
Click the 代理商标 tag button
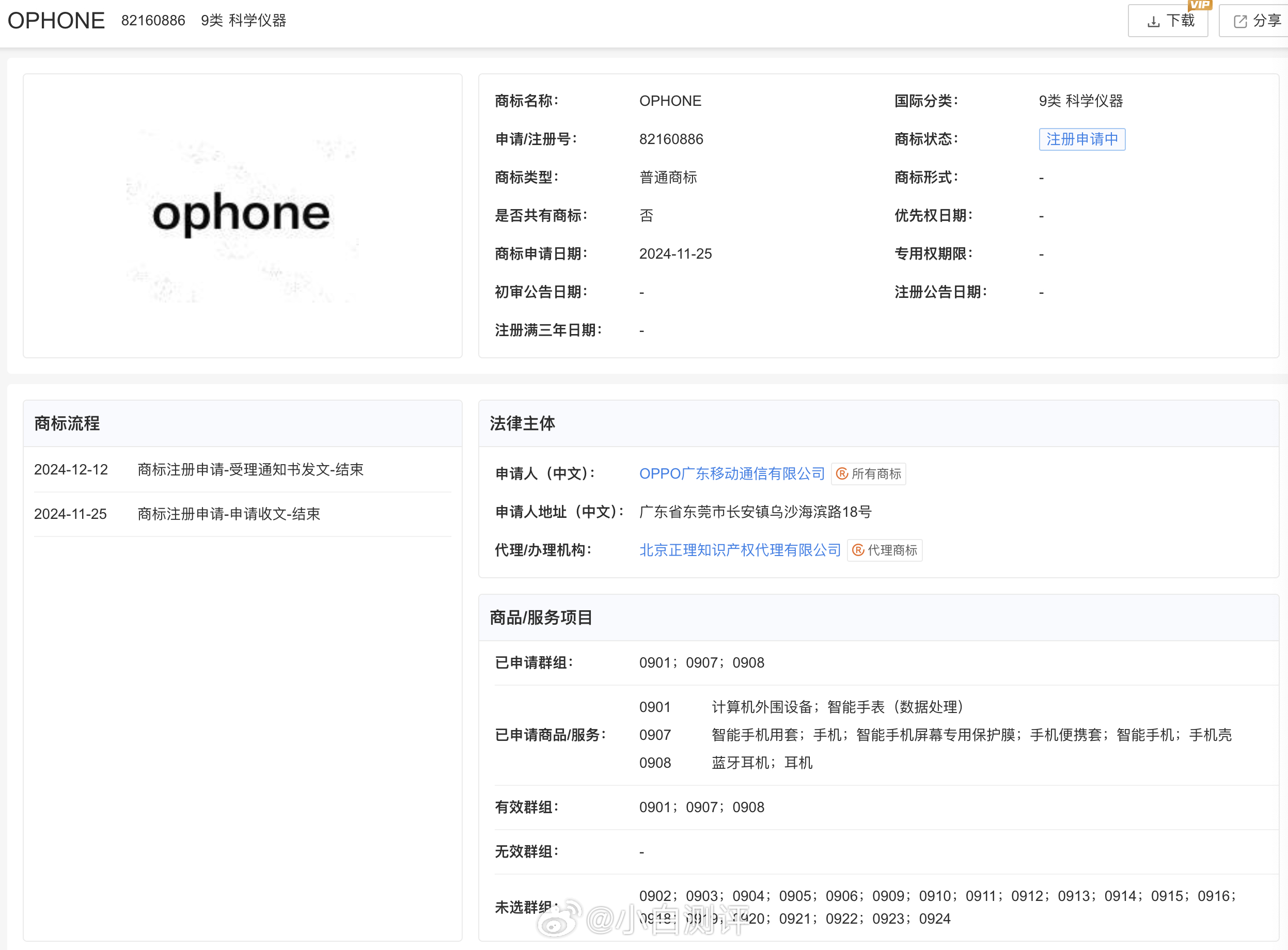884,550
